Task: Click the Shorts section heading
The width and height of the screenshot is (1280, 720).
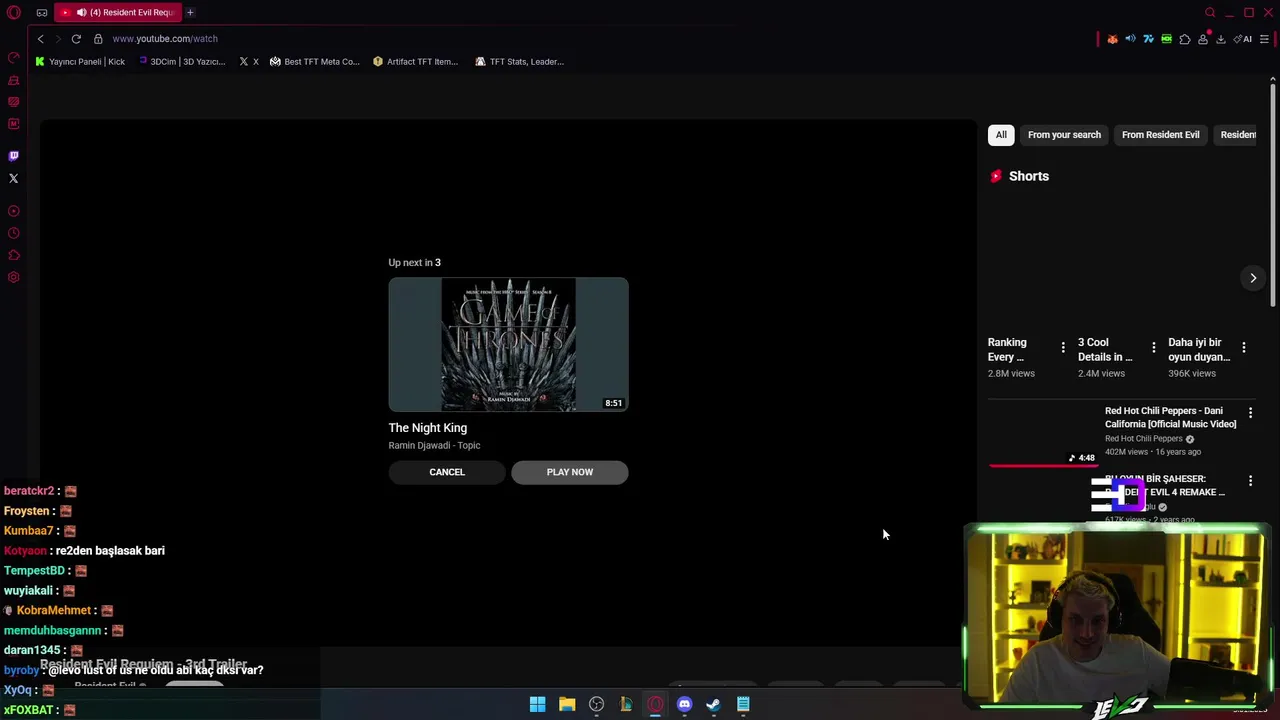Action: point(1028,176)
